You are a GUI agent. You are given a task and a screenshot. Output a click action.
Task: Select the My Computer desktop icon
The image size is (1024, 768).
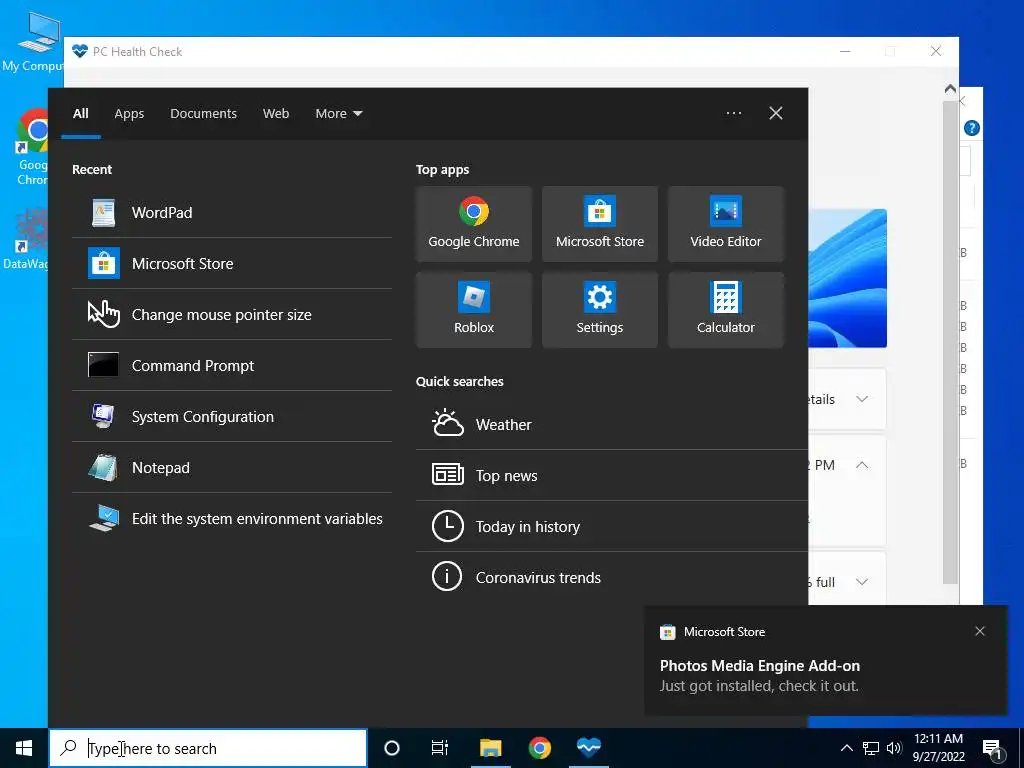coord(33,40)
